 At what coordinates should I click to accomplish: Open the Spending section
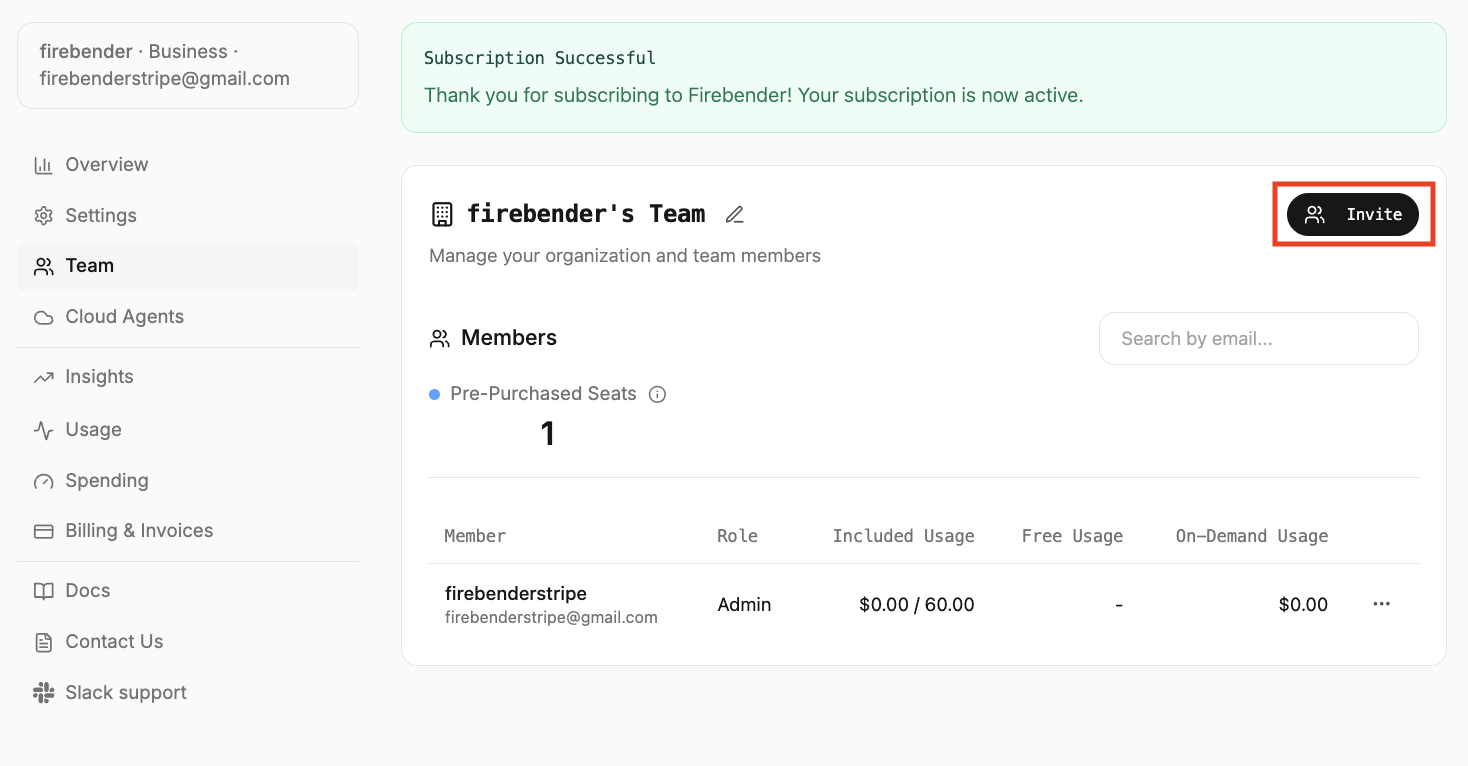(106, 481)
